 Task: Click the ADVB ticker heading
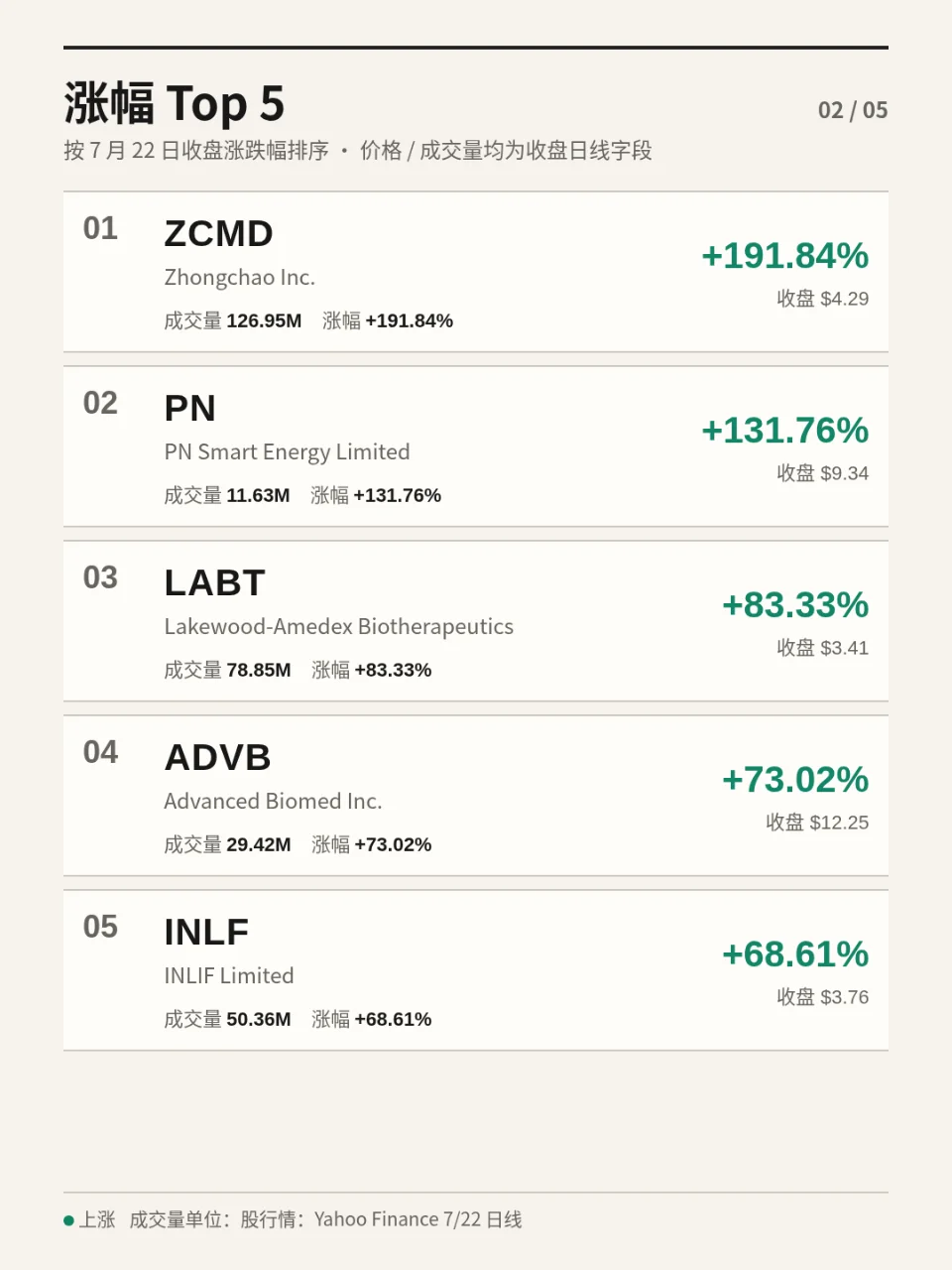pyautogui.click(x=217, y=758)
